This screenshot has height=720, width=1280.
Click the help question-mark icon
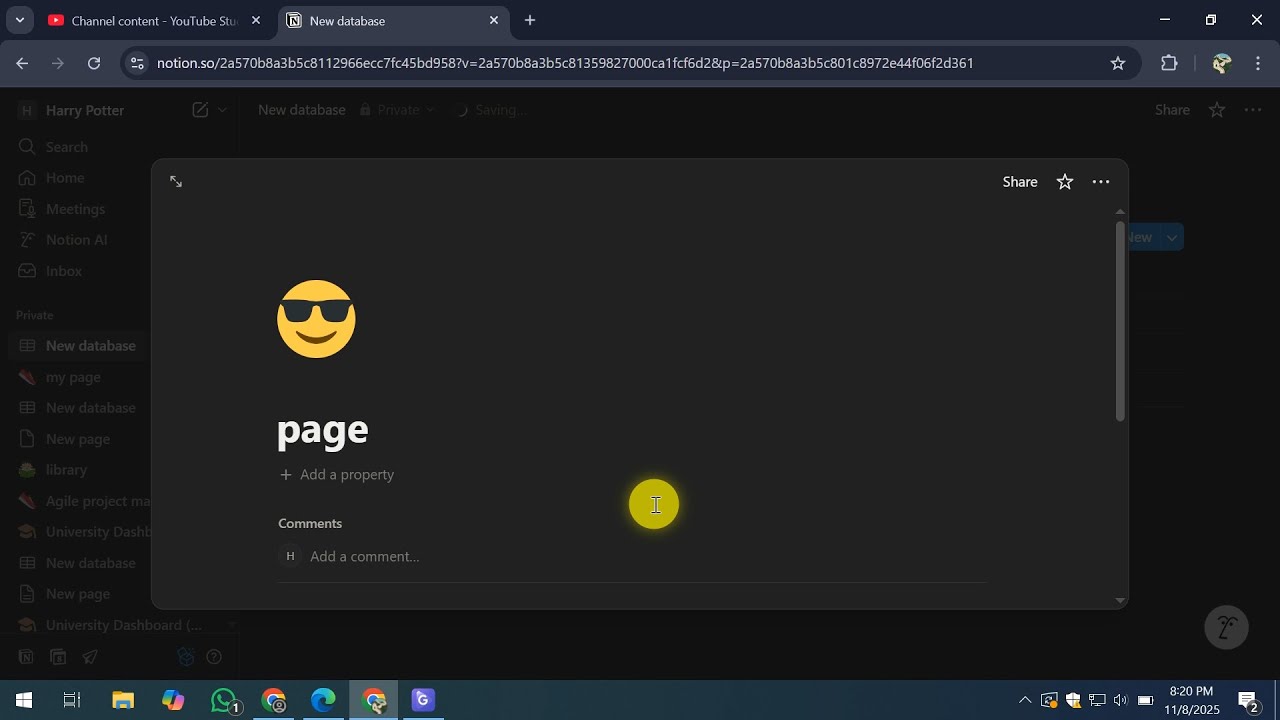214,657
